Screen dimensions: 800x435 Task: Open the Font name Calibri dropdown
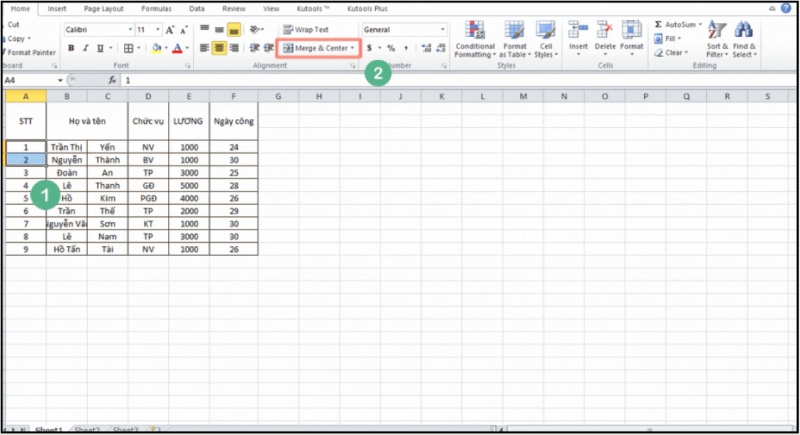(x=130, y=30)
